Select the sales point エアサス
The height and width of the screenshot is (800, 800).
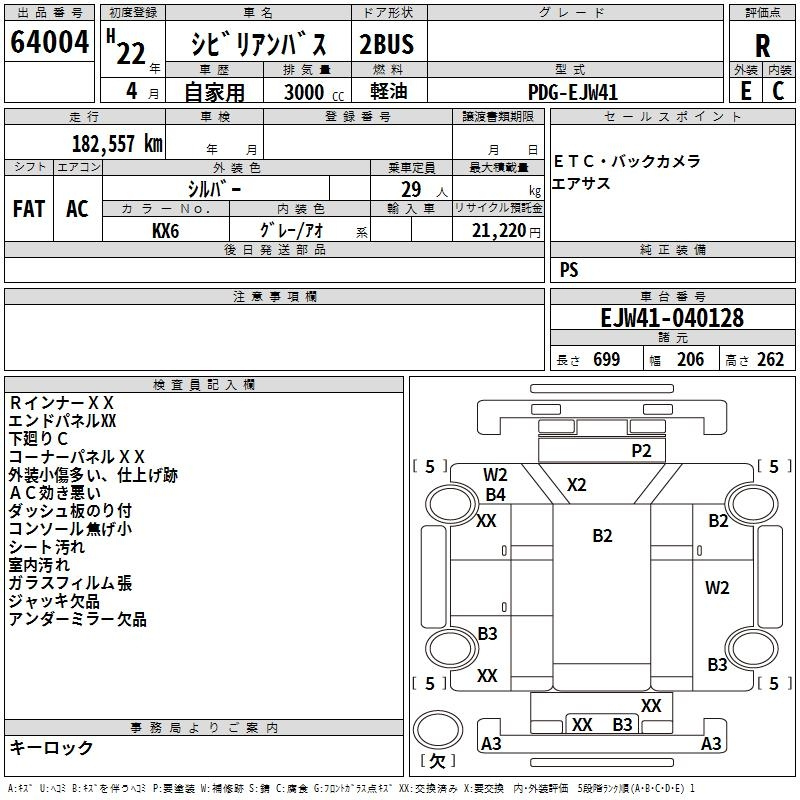coord(581,183)
